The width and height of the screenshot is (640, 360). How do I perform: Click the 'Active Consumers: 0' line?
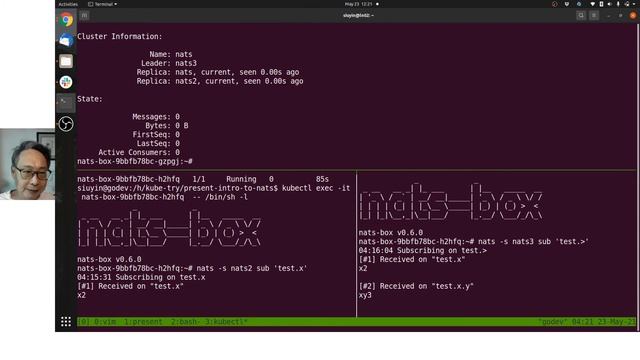(139, 152)
